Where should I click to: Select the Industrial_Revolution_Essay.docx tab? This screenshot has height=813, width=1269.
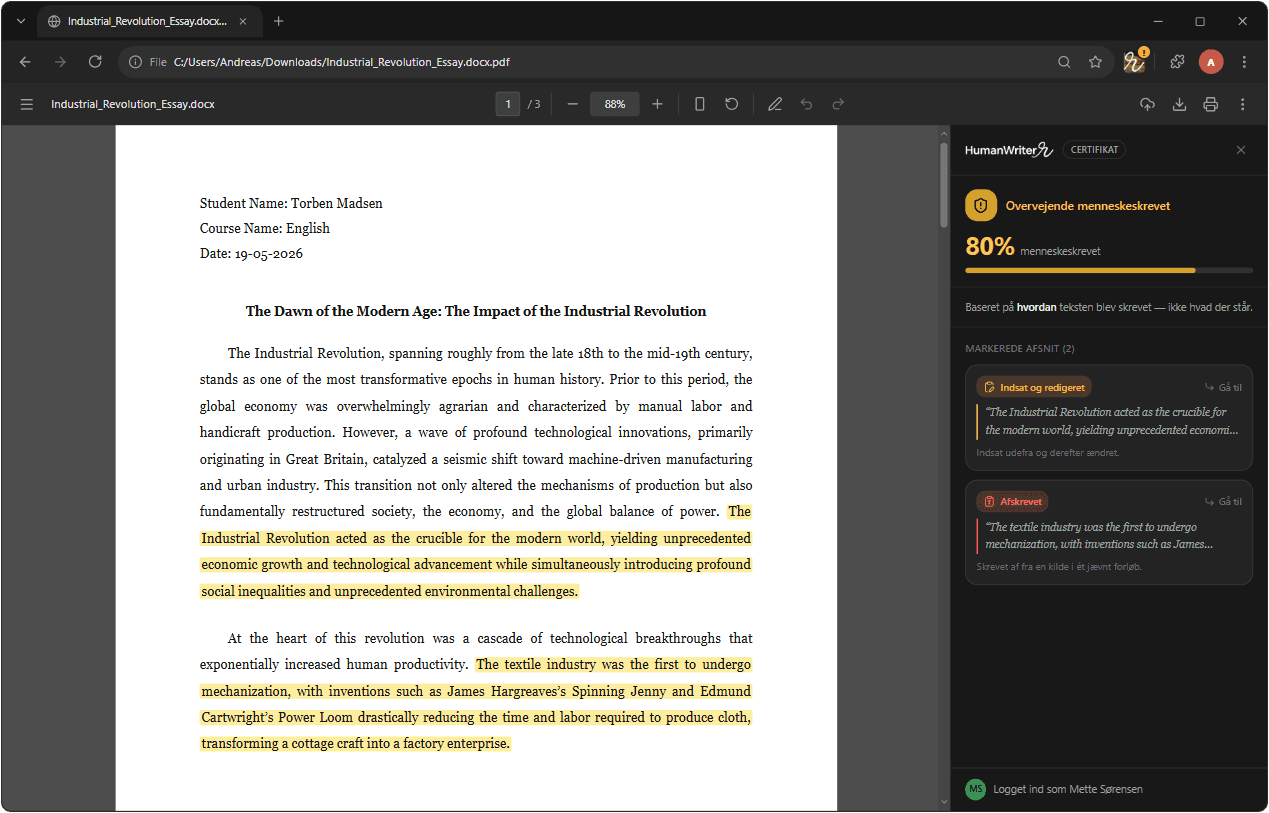click(x=150, y=21)
